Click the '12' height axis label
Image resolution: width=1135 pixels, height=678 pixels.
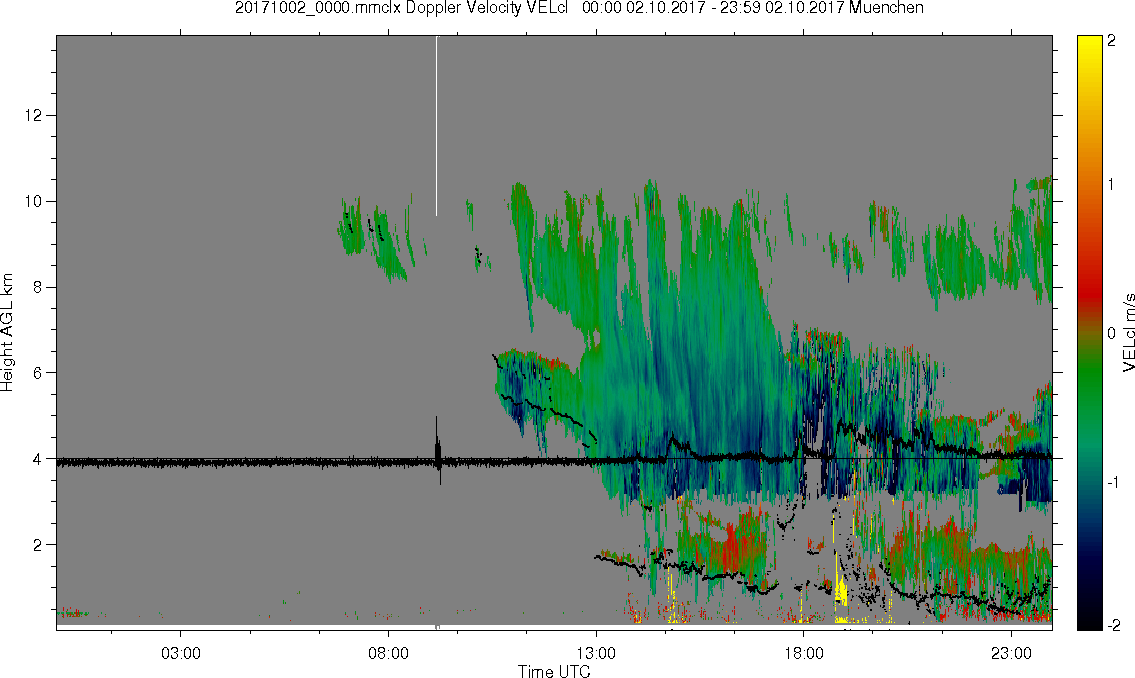(33, 116)
